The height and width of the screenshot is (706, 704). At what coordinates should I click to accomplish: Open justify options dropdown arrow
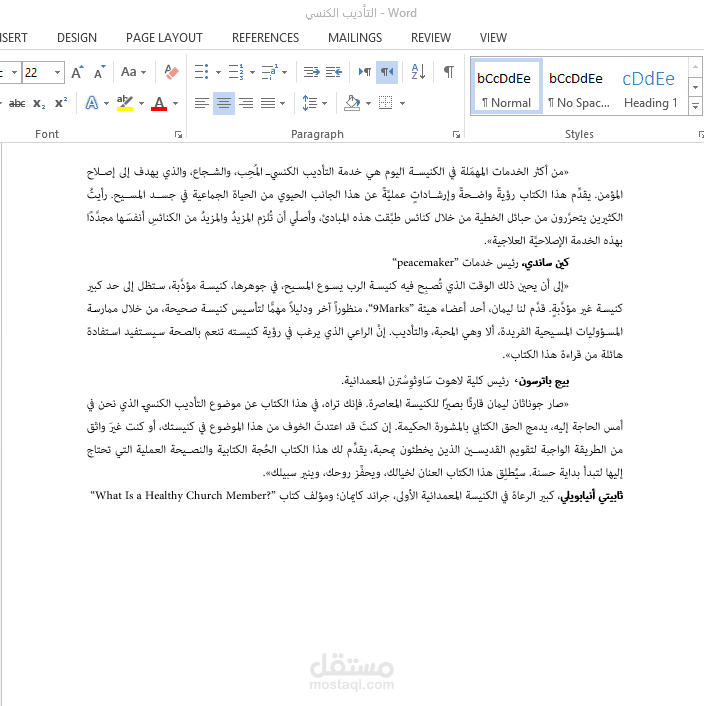[282, 104]
